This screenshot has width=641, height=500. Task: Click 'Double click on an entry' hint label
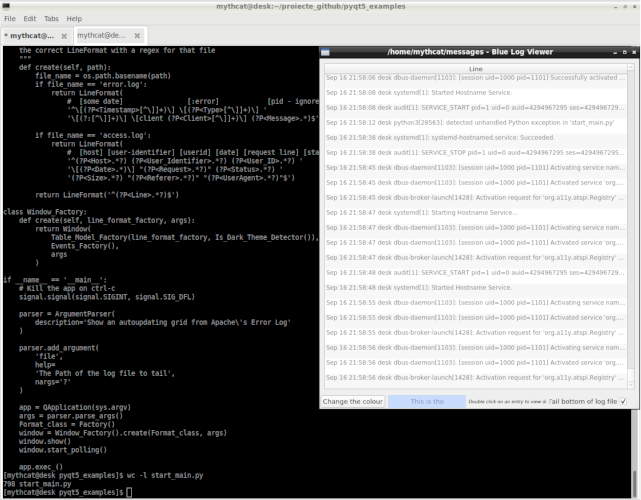(507, 401)
